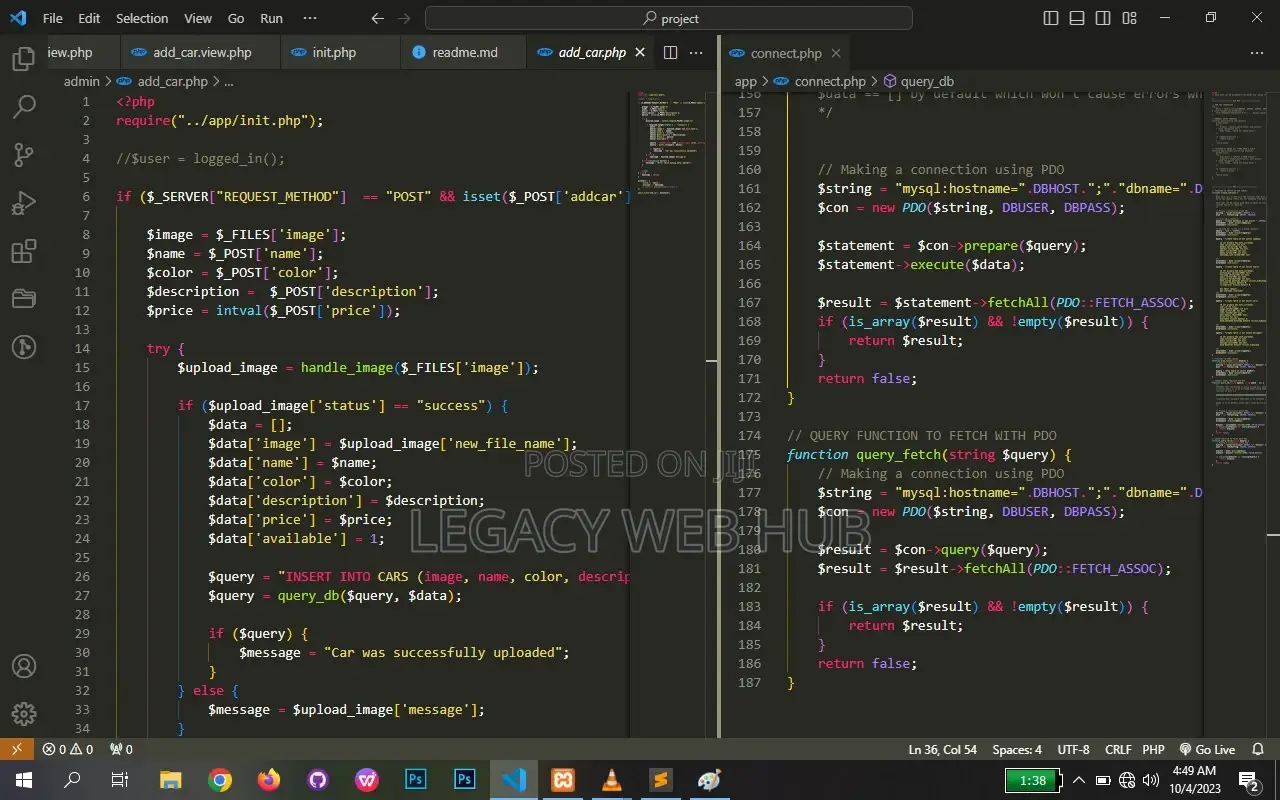Open notifications bell in status bar
Viewport: 1280px width, 800px height.
click(1259, 749)
